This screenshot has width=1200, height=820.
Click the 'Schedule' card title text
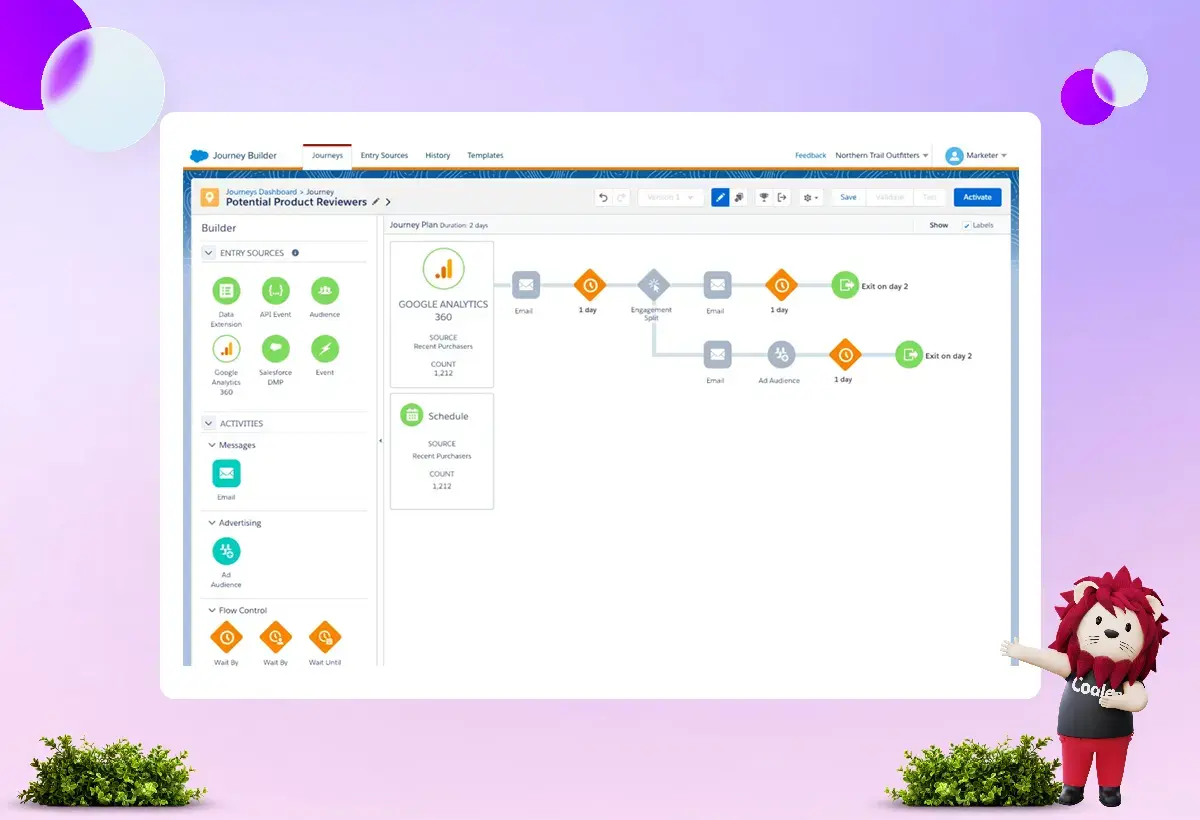(448, 416)
